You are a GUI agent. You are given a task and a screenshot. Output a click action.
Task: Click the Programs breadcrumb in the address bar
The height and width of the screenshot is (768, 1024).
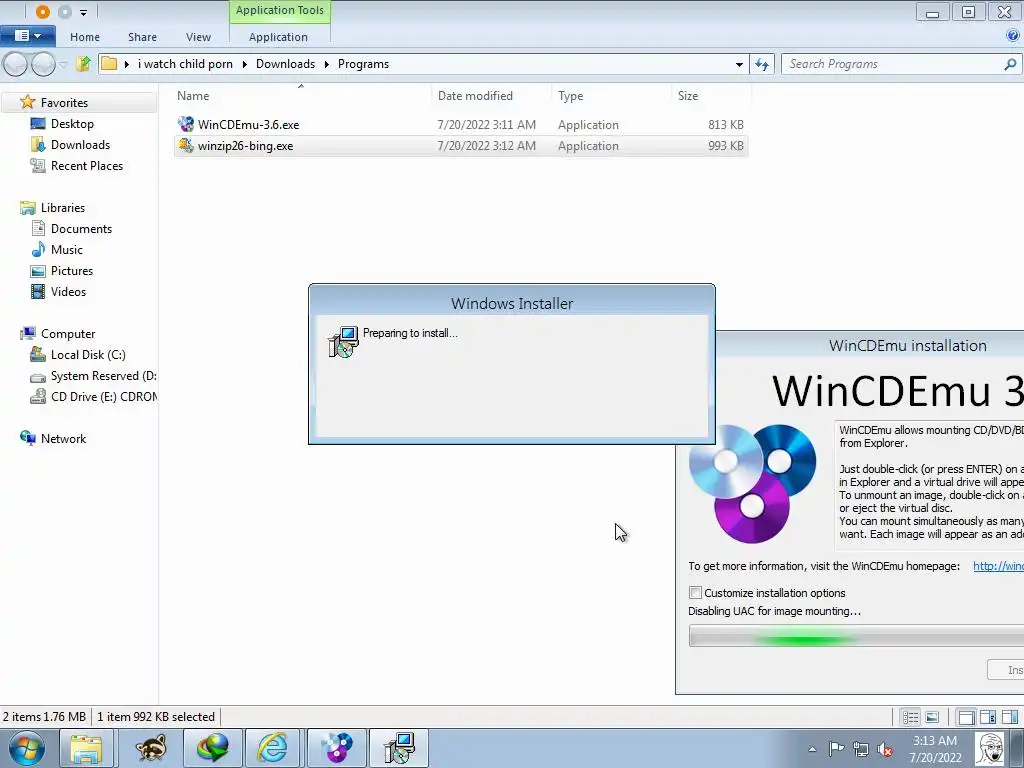click(363, 64)
